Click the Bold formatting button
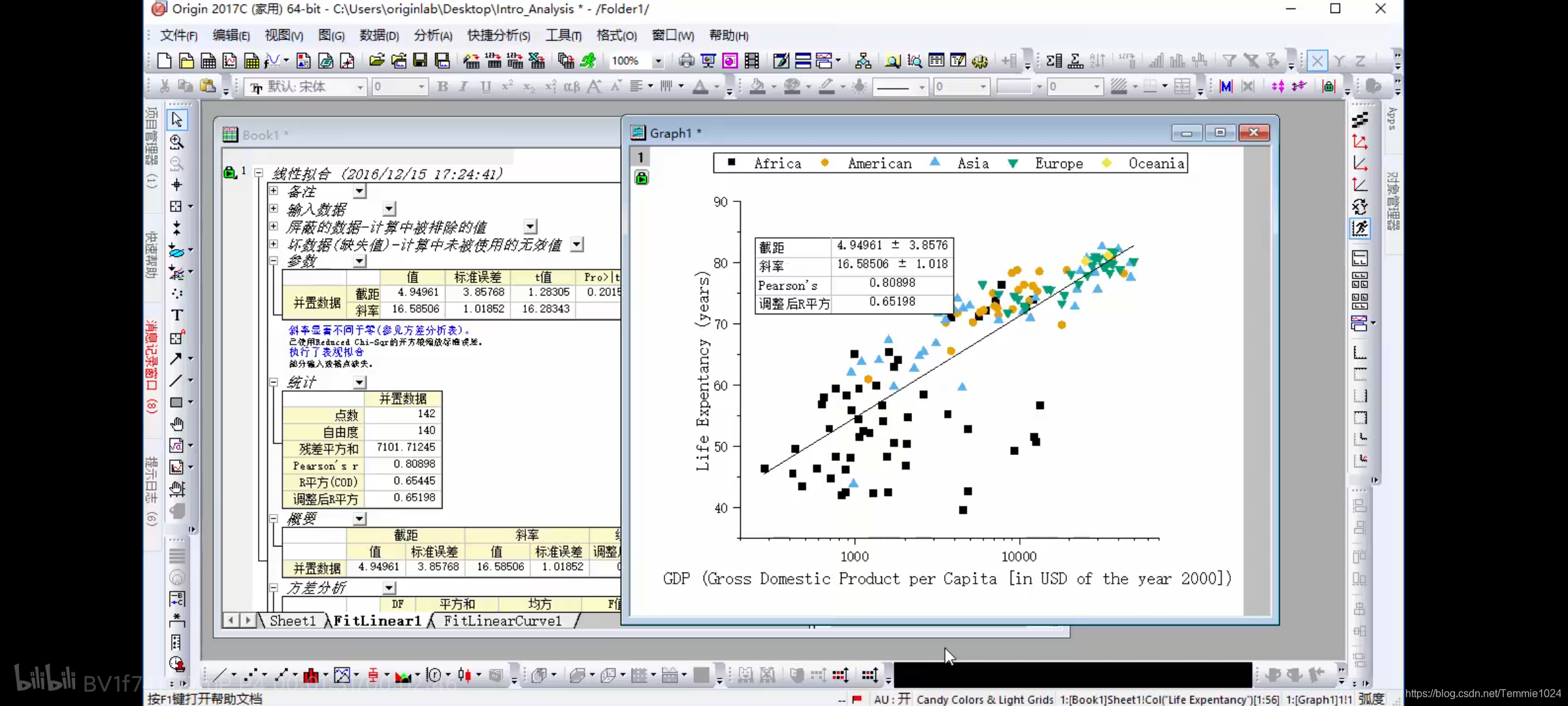Screen dimensions: 1568x706 click(x=442, y=86)
